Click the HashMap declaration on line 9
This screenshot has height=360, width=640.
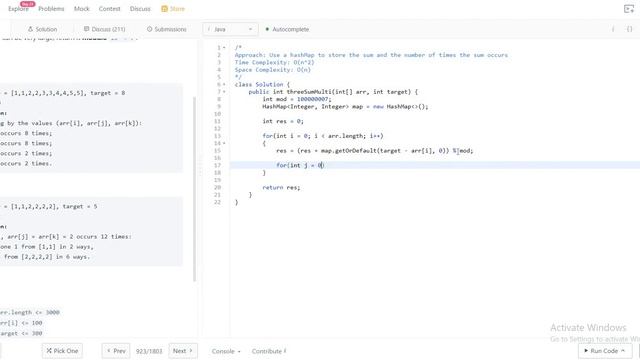[345, 107]
